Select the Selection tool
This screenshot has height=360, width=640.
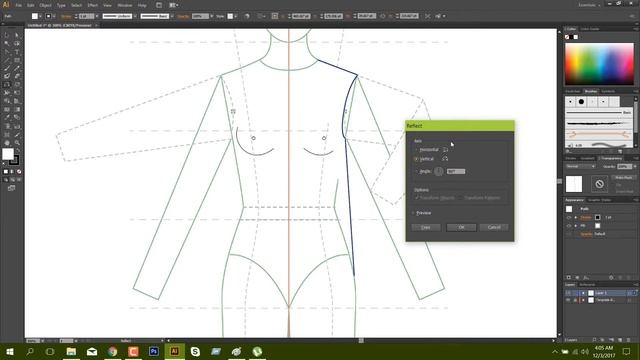7,35
